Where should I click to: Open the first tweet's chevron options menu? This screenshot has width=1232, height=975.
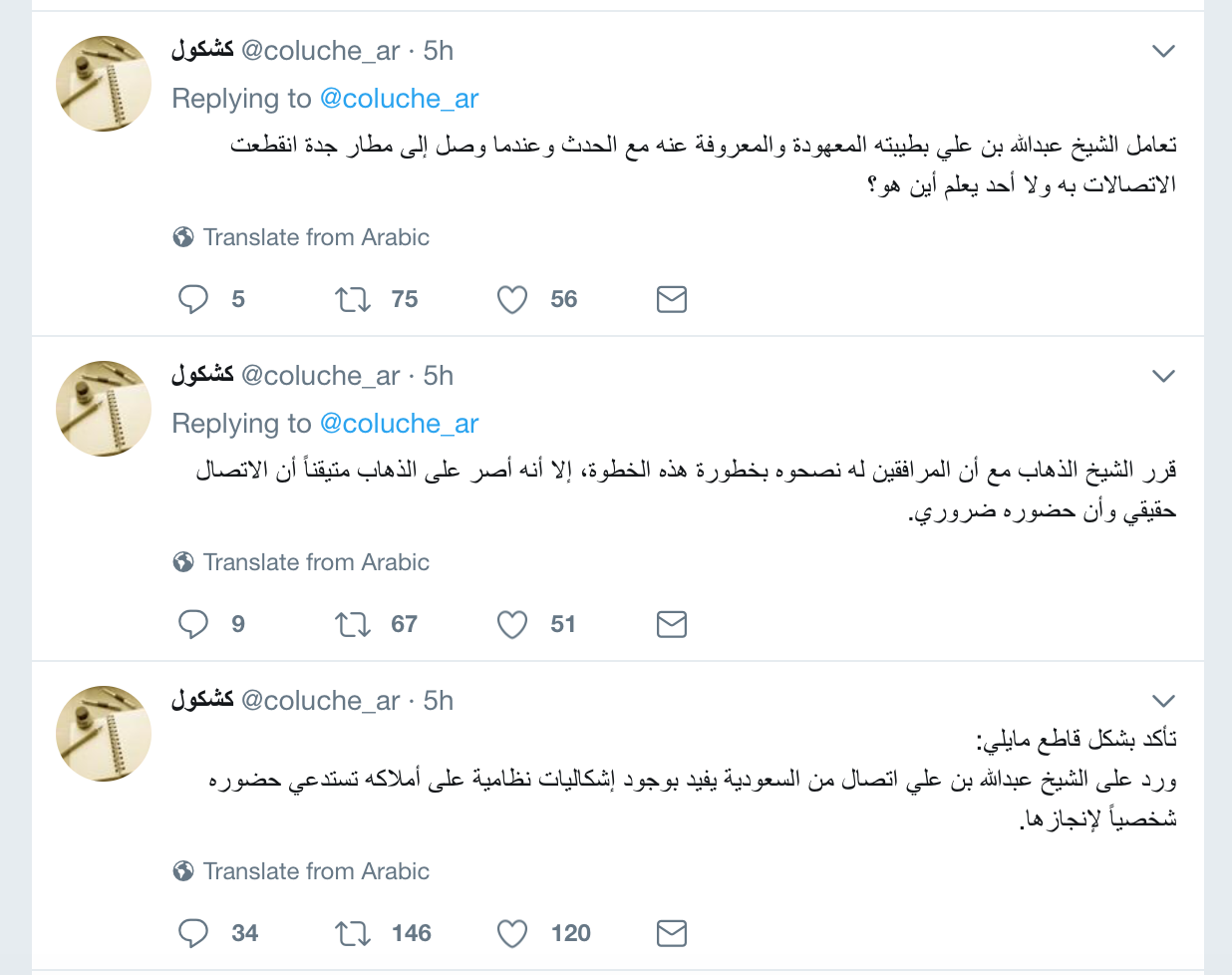(1163, 51)
